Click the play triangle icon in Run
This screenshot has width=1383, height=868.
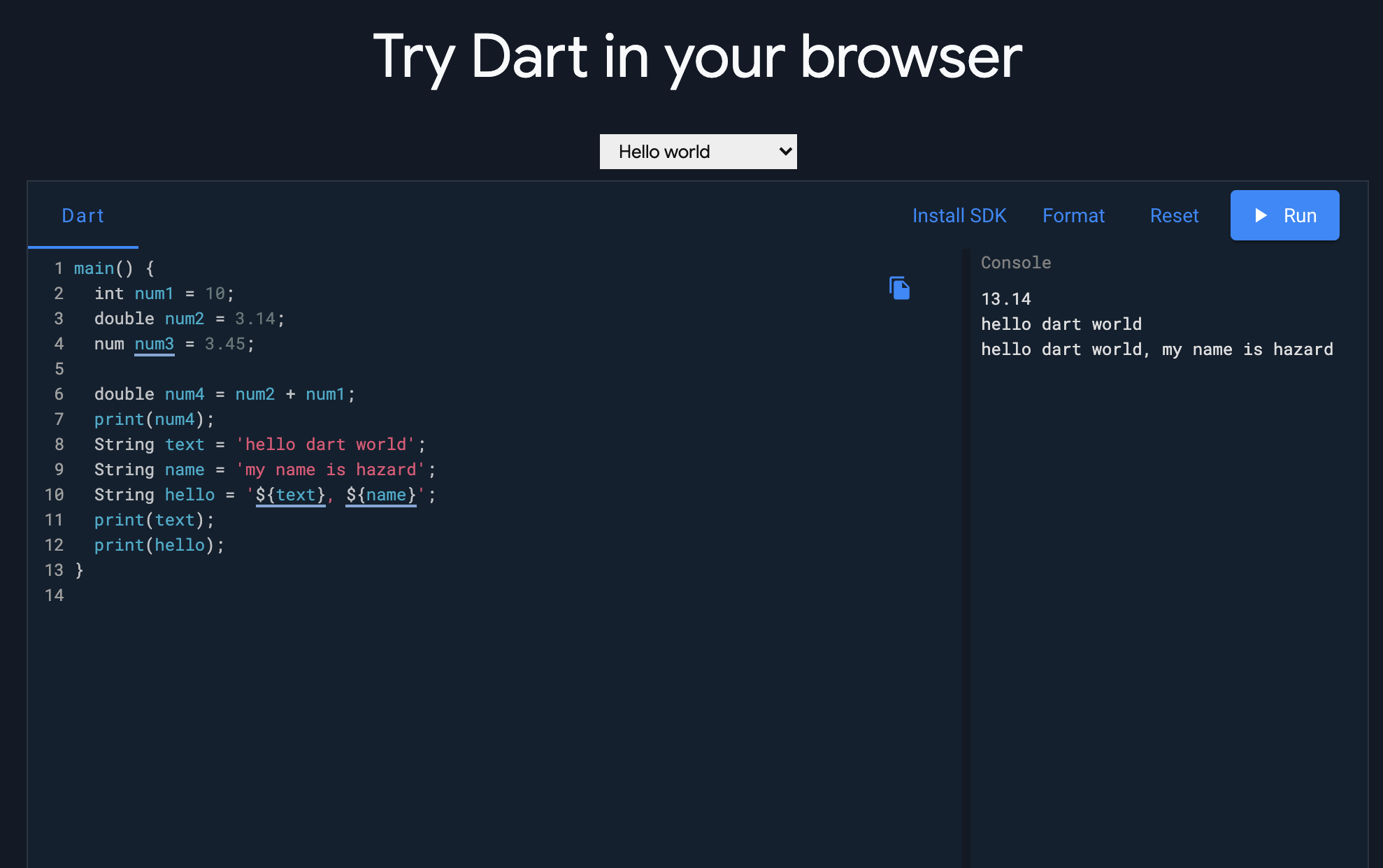point(1261,215)
